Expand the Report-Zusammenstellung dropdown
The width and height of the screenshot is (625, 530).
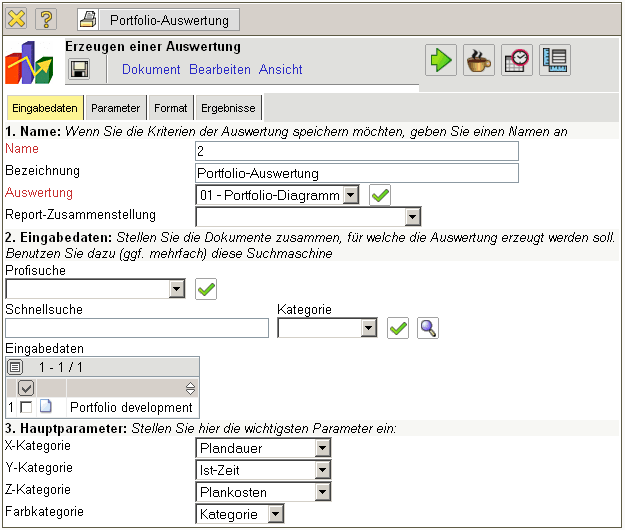pyautogui.click(x=413, y=217)
